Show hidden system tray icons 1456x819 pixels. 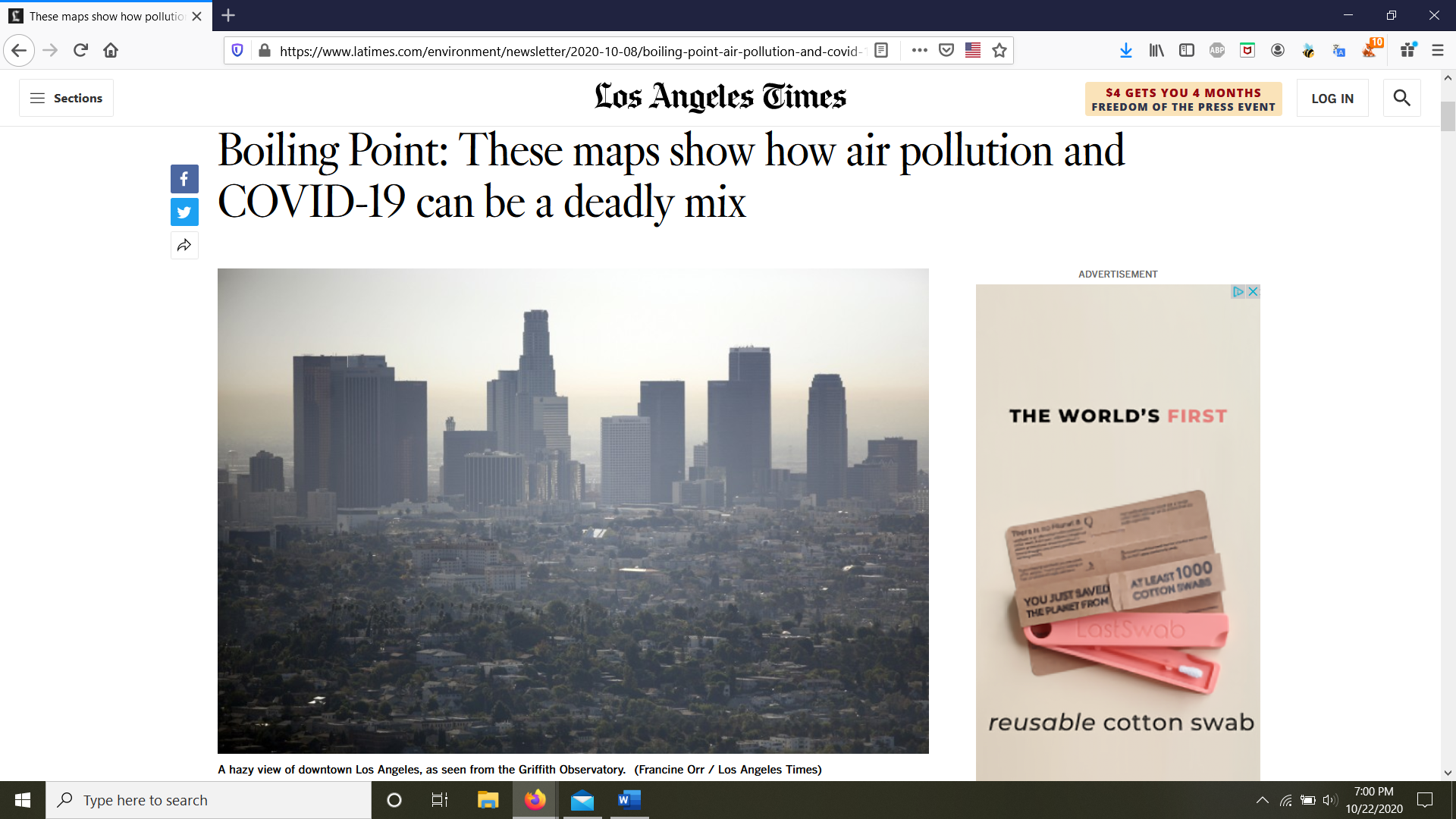pos(1262,800)
